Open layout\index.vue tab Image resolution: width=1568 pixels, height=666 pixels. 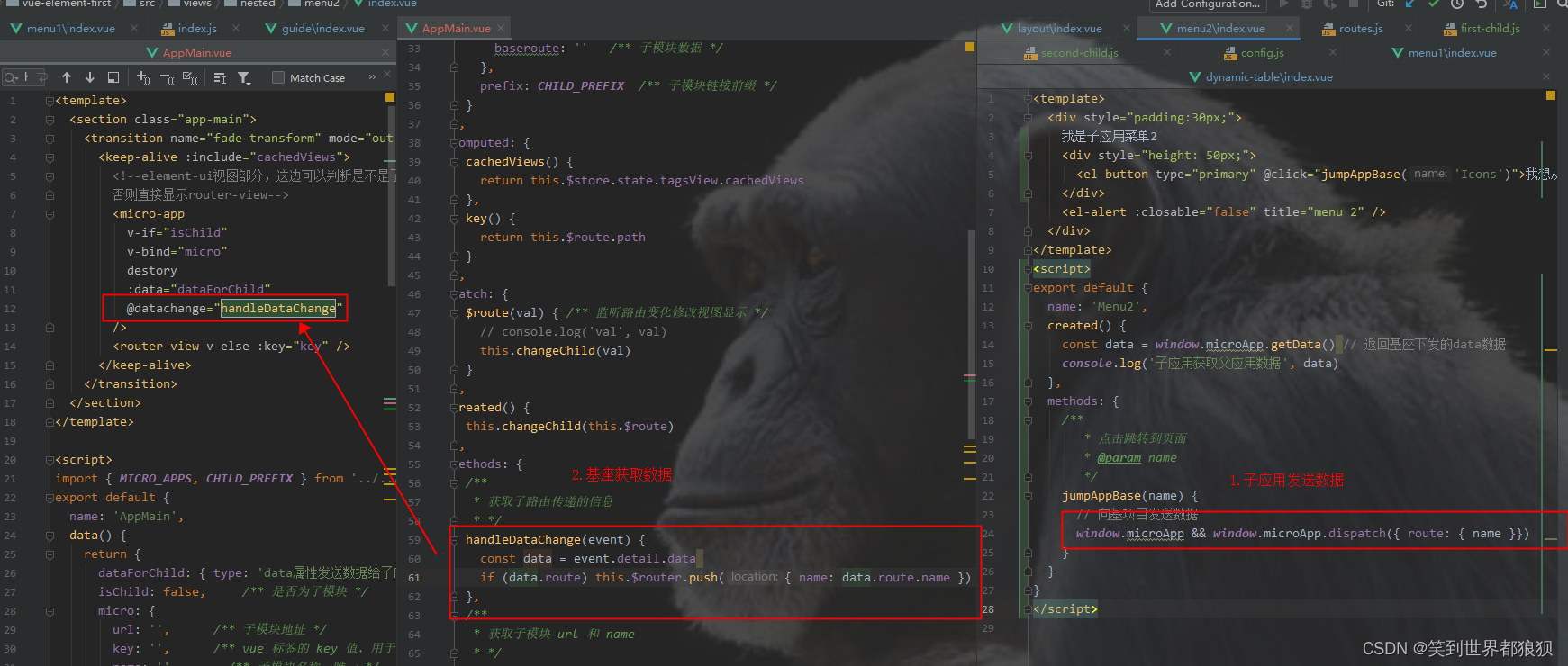(1059, 29)
